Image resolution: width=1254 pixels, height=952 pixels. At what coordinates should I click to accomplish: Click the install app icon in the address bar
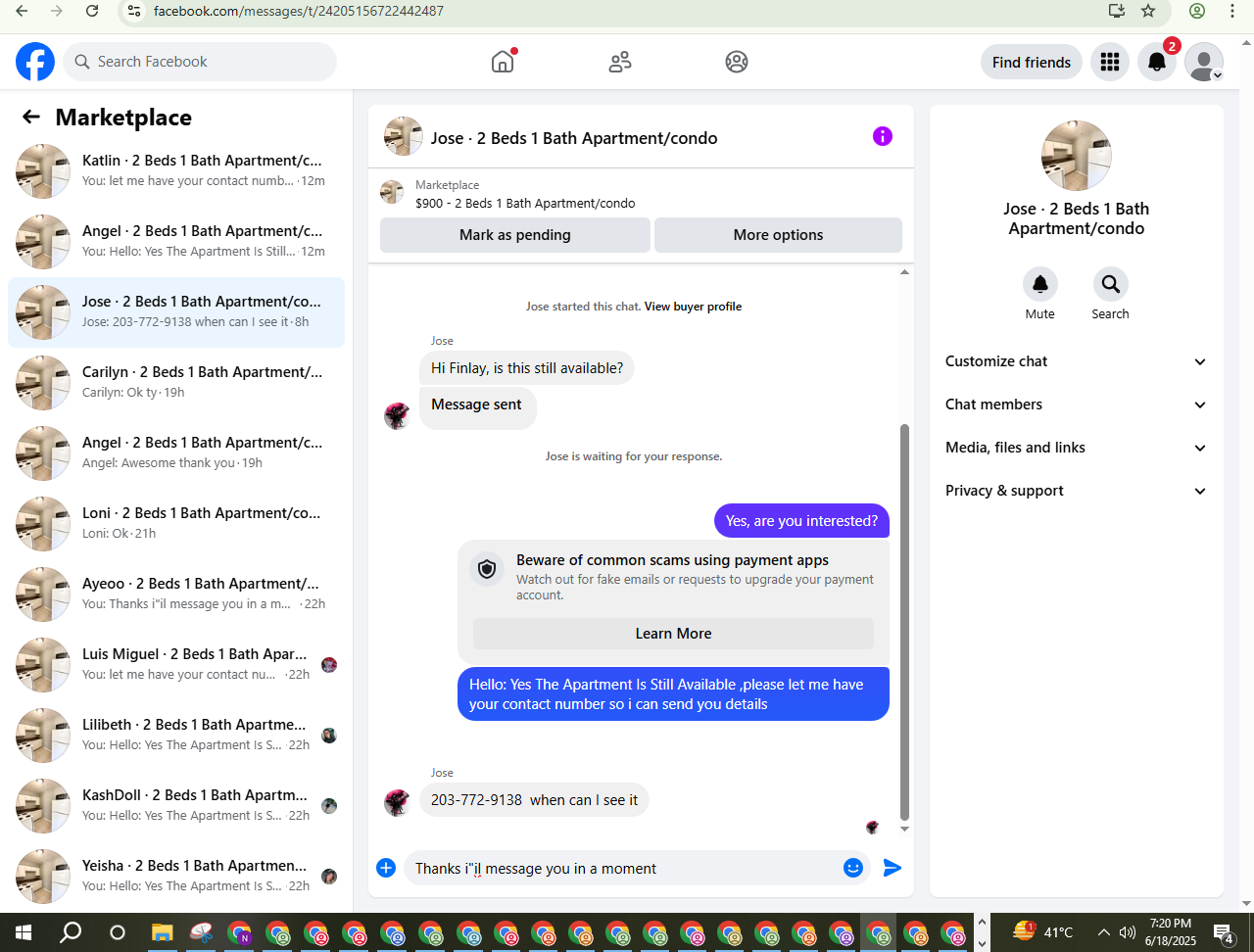tap(1116, 11)
